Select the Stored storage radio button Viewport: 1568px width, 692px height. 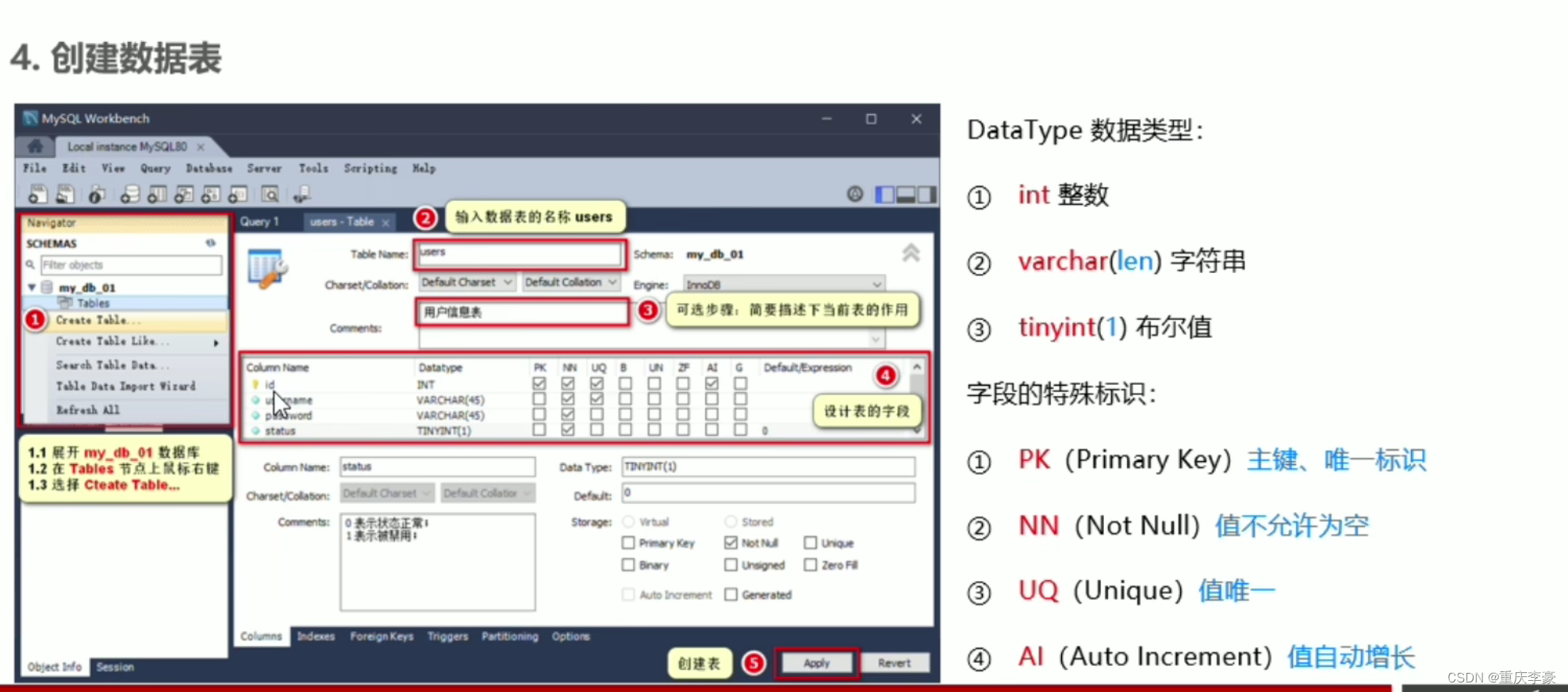click(x=730, y=521)
